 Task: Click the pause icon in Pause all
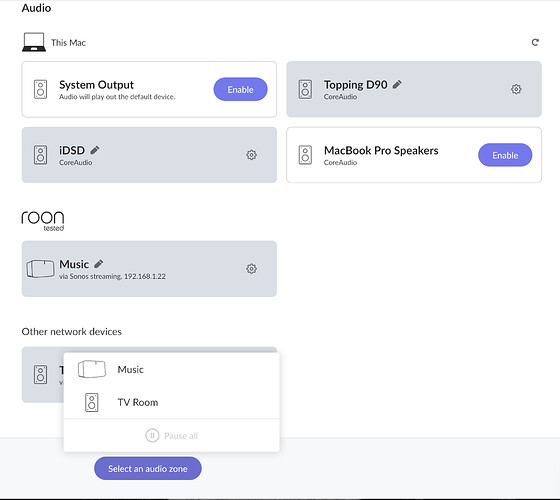point(152,436)
